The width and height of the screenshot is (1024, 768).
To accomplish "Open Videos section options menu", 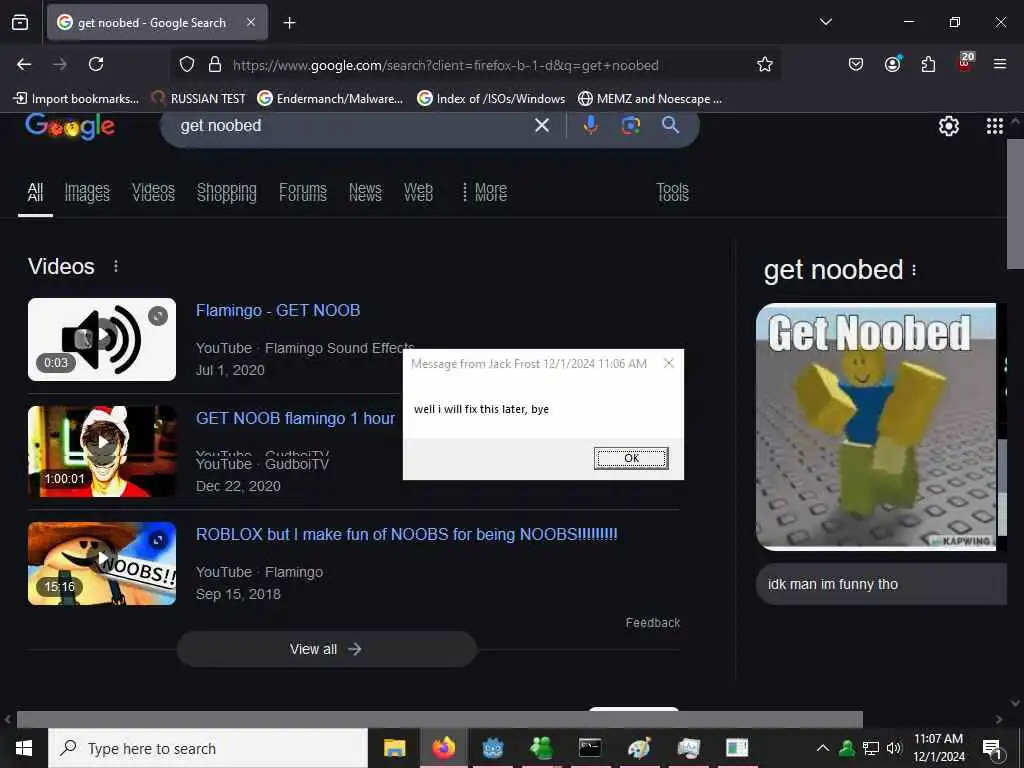I will (x=116, y=266).
